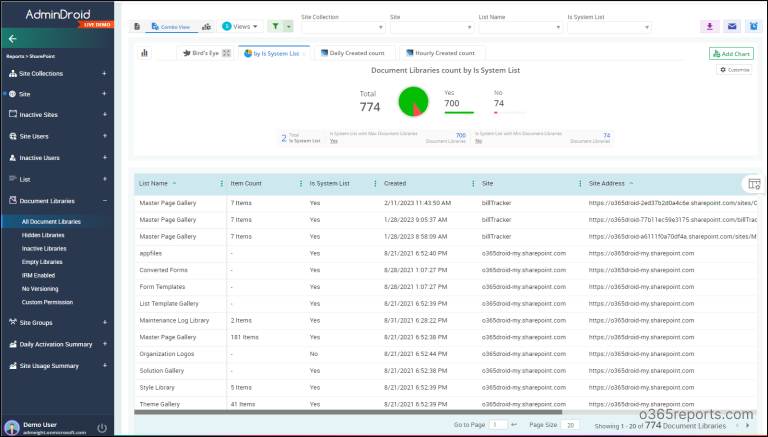The height and width of the screenshot is (437, 768).
Task: Open Hidden Libraries report
Action: [43, 235]
